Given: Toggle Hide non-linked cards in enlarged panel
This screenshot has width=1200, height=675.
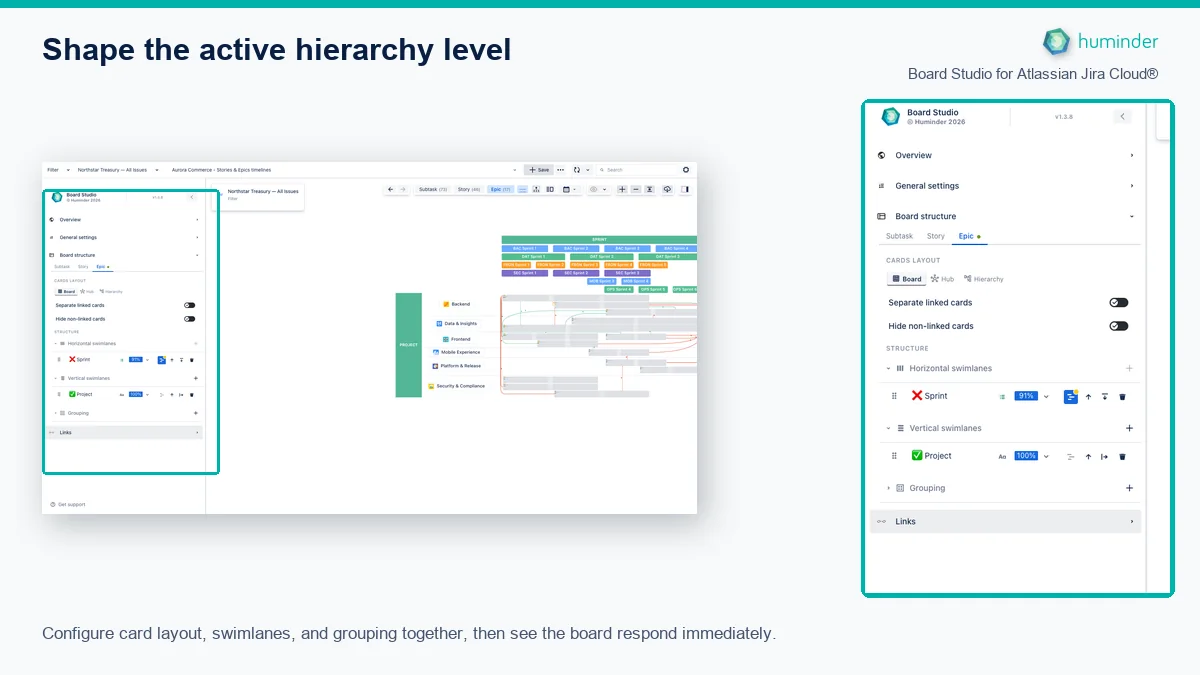Looking at the screenshot, I should (1119, 326).
